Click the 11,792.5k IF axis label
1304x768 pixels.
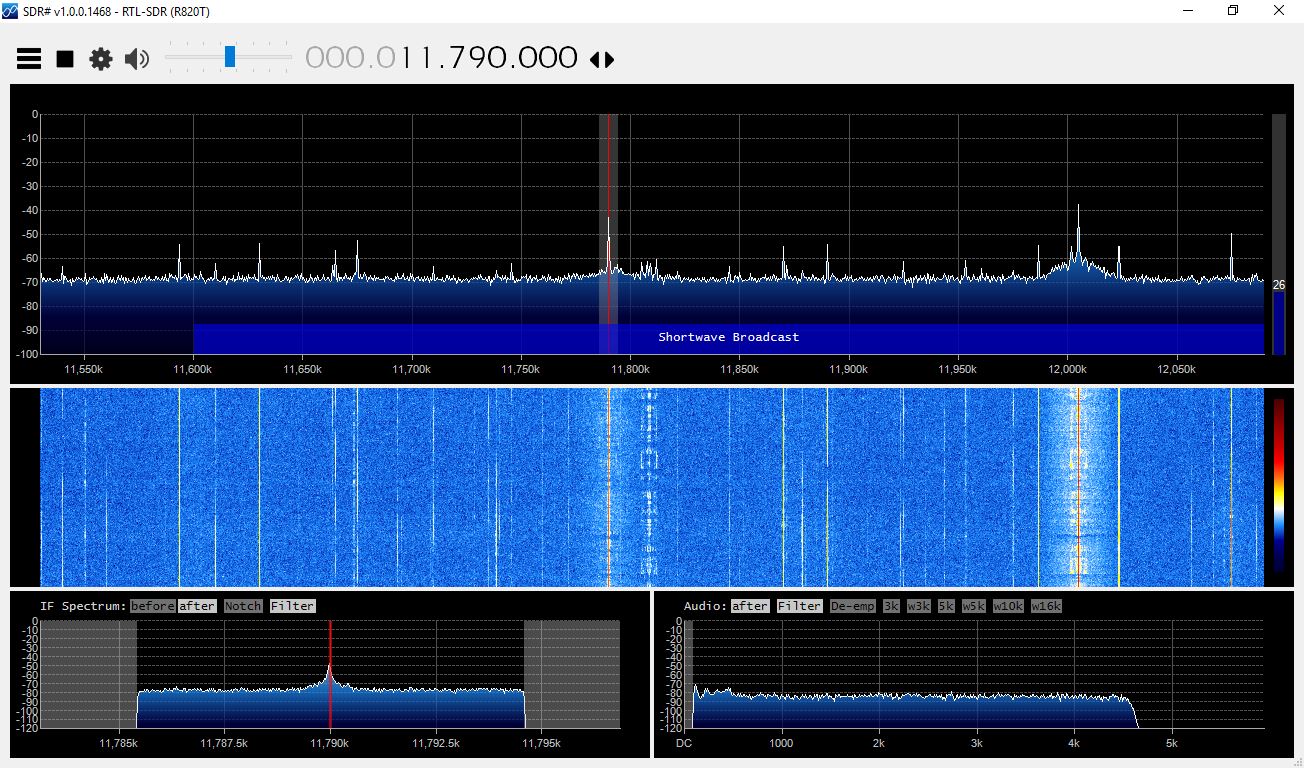click(x=435, y=743)
